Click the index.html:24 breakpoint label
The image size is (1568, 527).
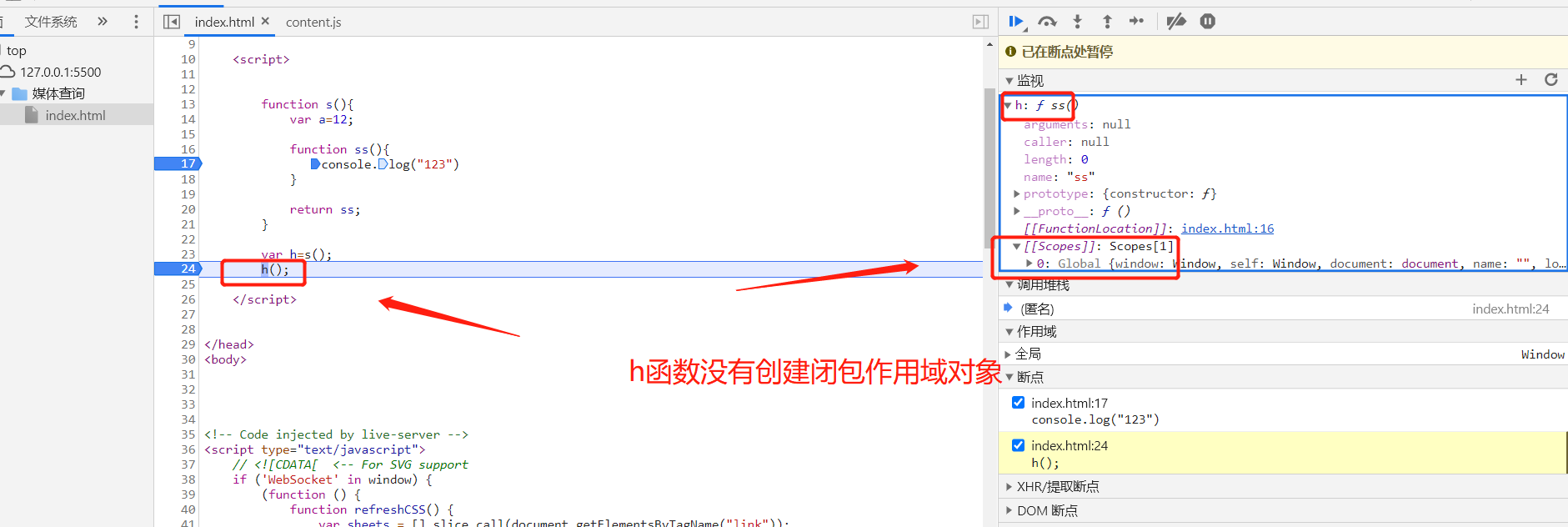[1070, 445]
